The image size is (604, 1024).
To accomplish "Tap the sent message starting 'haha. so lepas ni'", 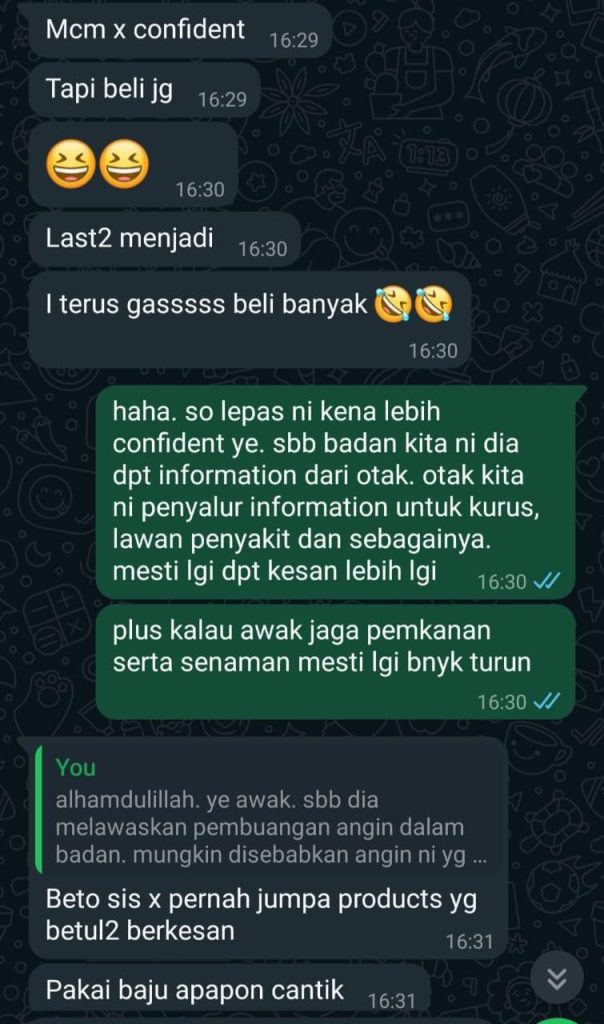I will pos(336,492).
